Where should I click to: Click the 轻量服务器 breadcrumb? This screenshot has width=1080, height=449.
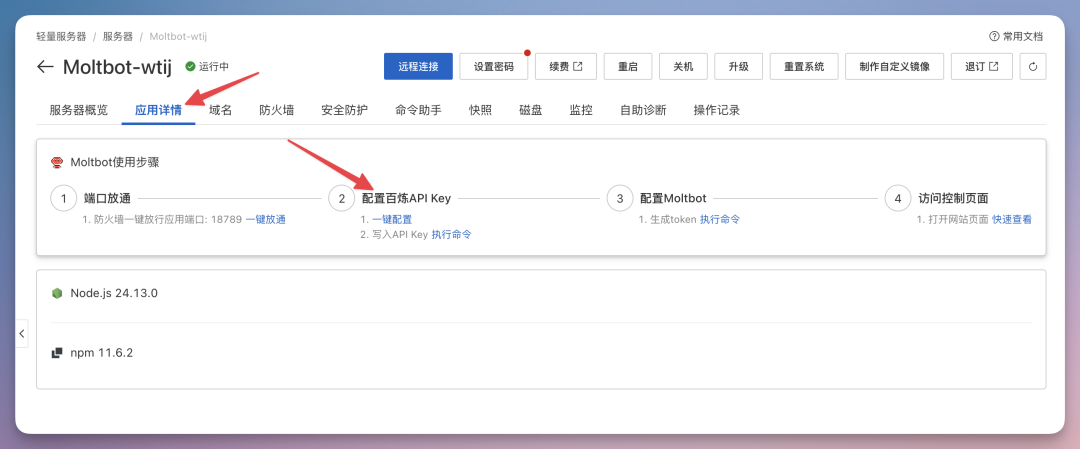[61, 36]
